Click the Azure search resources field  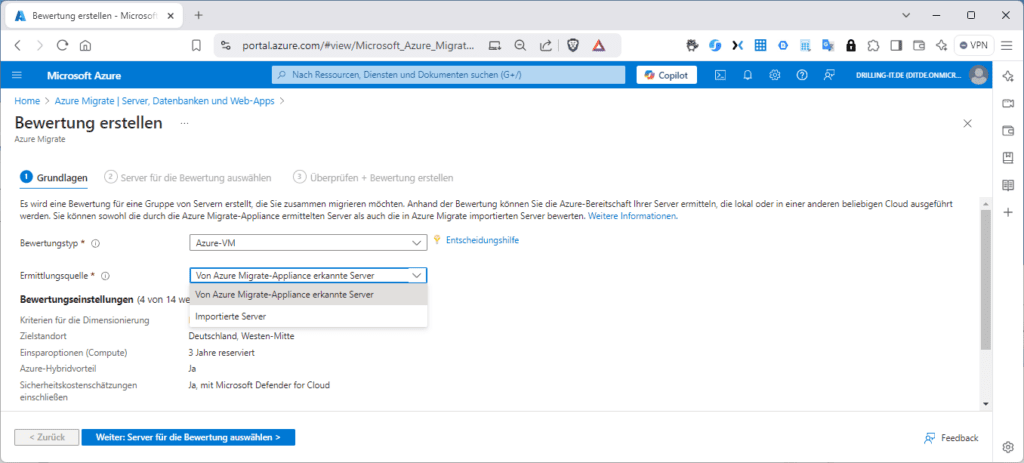point(449,75)
